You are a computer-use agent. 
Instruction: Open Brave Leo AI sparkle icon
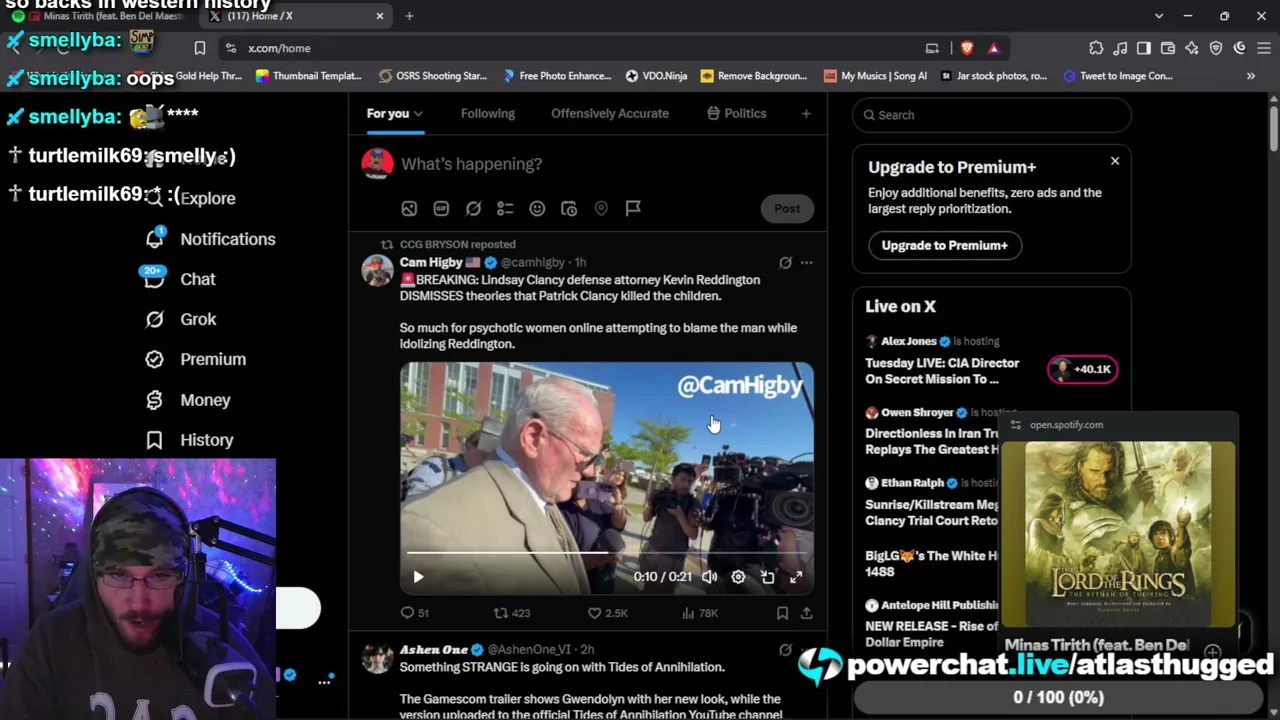[x=1192, y=48]
